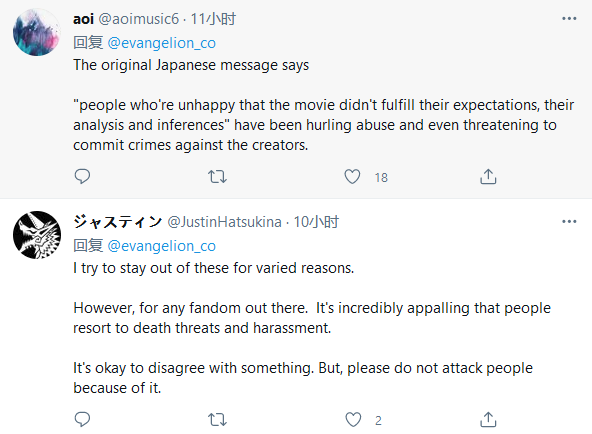Open the @aoimusic6 handle
The width and height of the screenshot is (592, 434).
139,19
